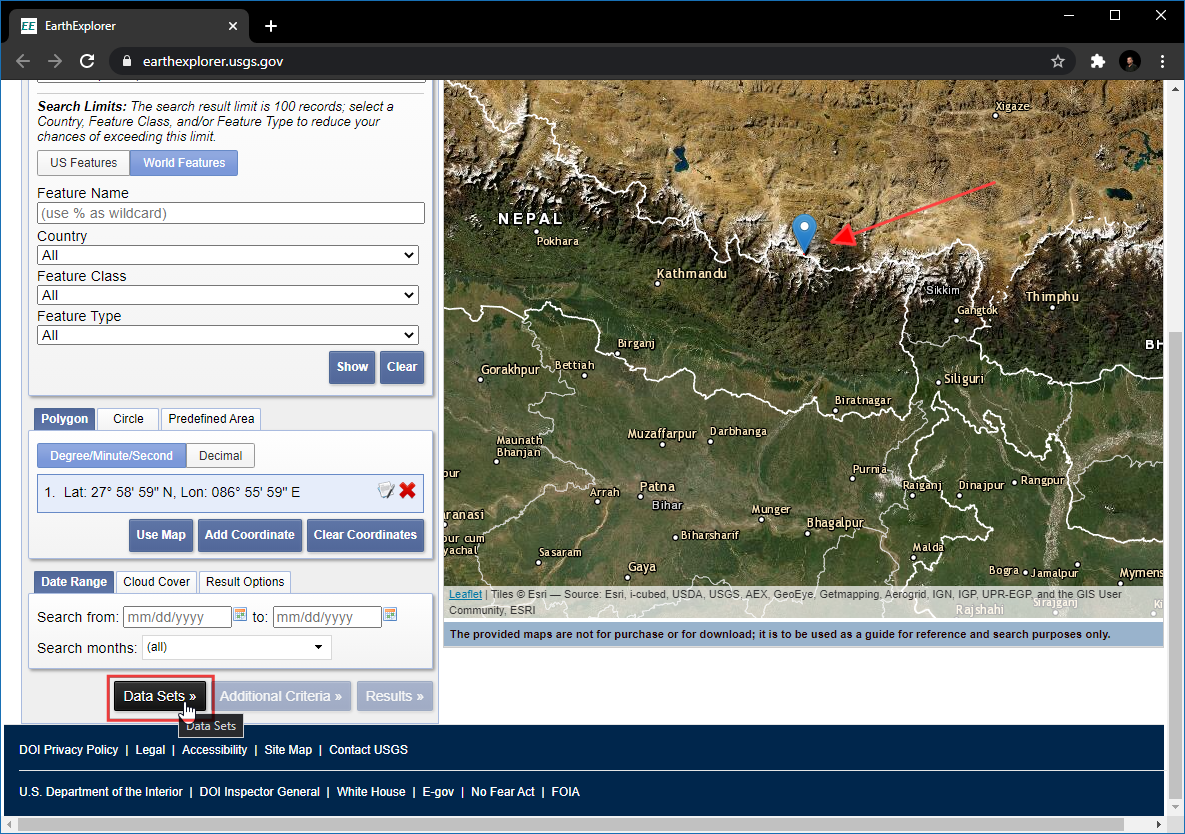Reload the page with refresh icon

(x=87, y=61)
